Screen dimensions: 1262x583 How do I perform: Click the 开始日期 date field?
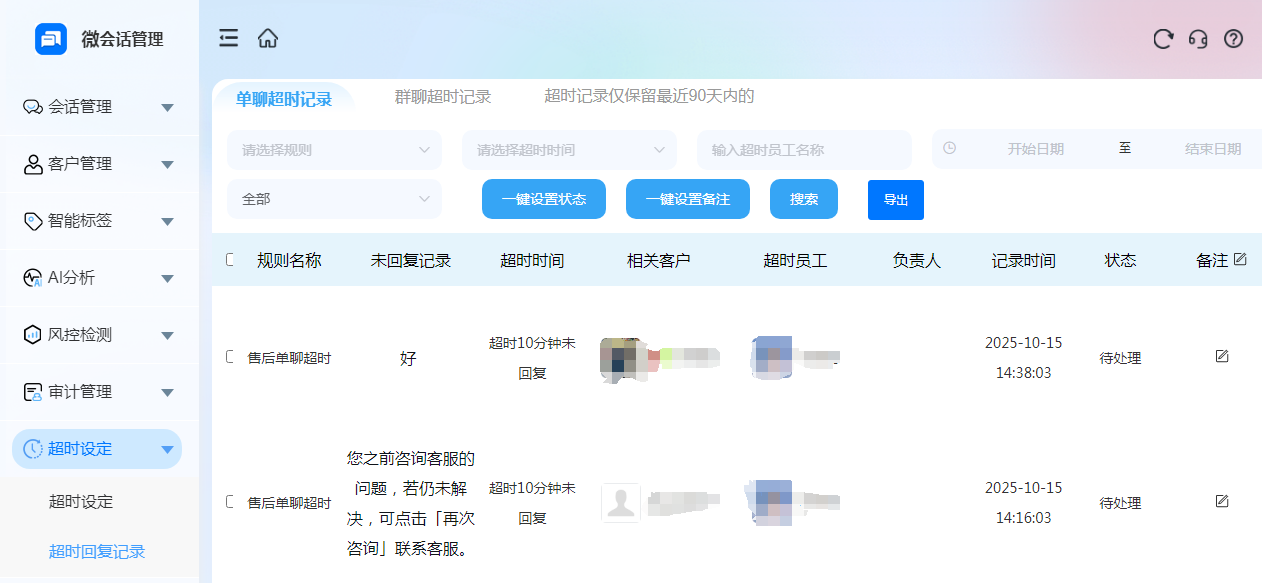[1035, 149]
